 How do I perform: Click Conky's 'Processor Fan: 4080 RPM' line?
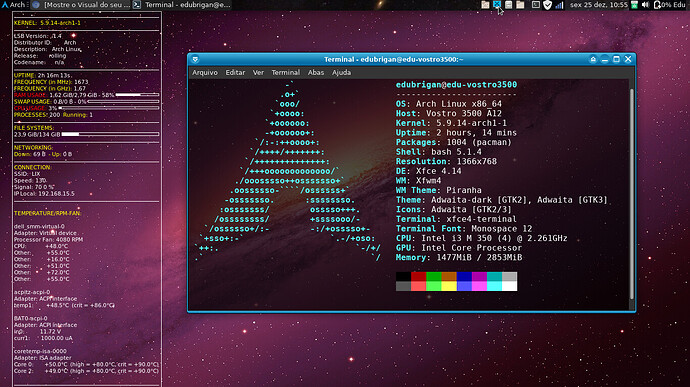click(48, 240)
